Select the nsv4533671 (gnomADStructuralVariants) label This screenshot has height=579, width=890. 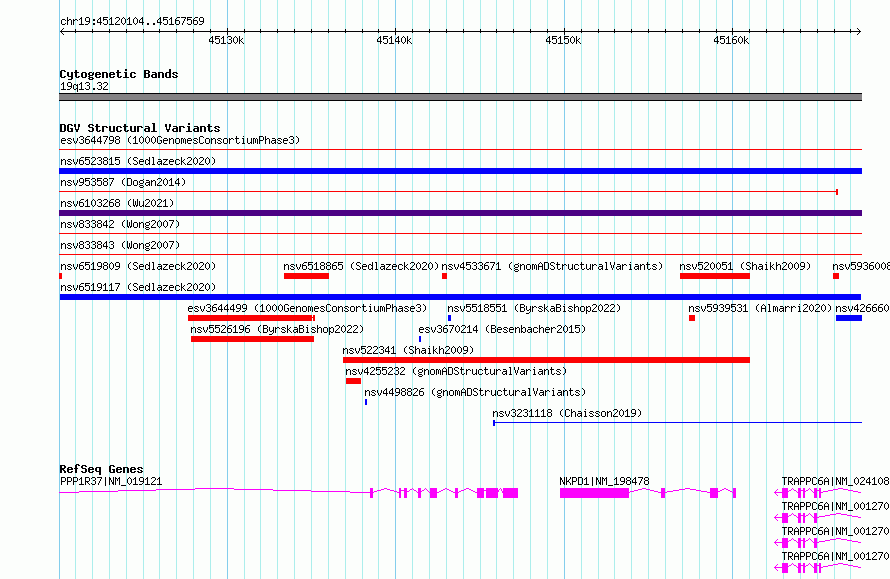click(552, 266)
